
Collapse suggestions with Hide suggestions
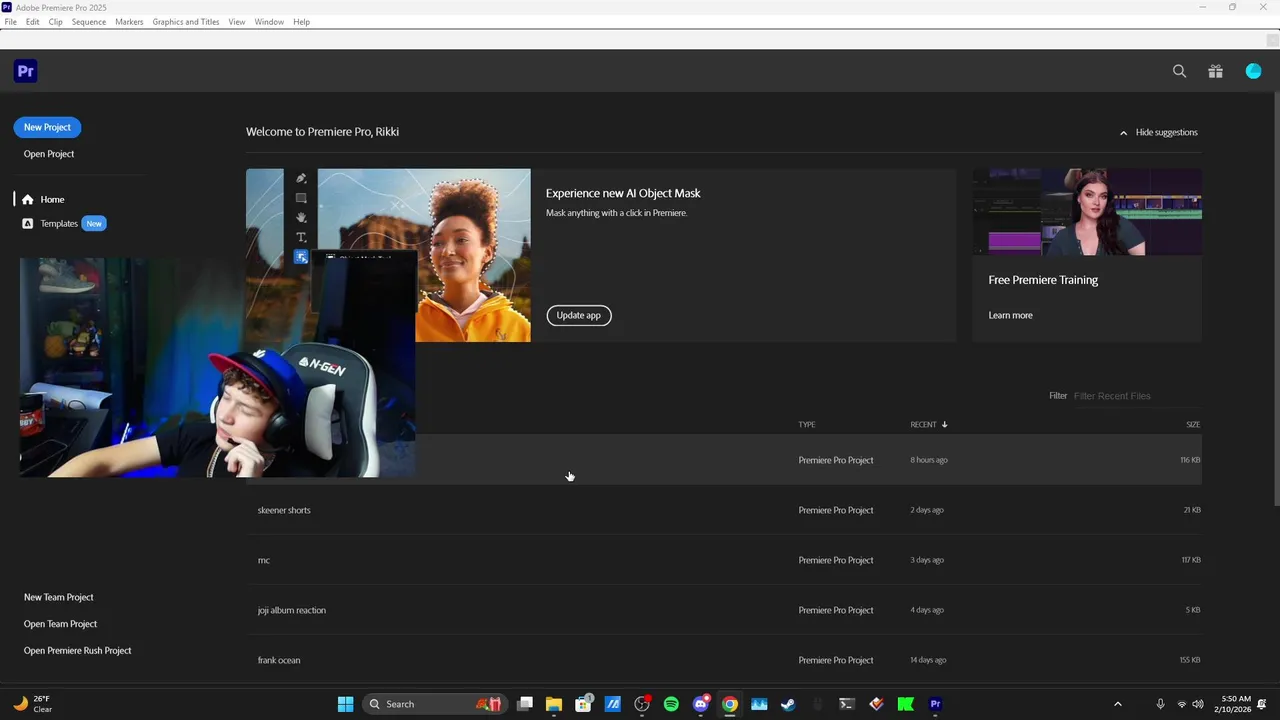pyautogui.click(x=1158, y=132)
